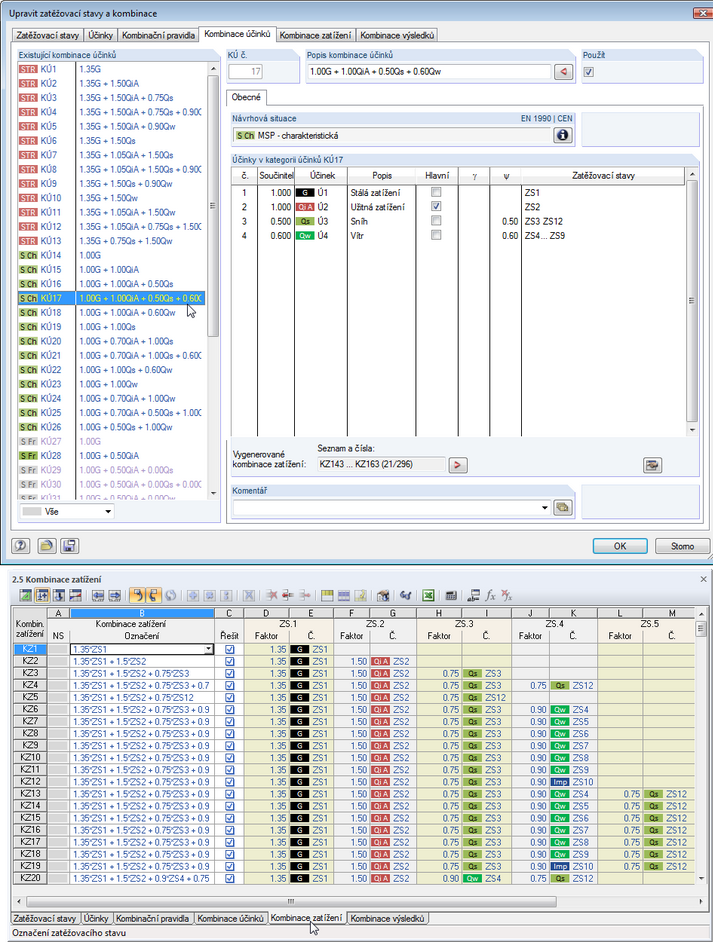Click red Qi A tag in Užitná zatížení row
Screen dimensions: 713x942
point(305,207)
